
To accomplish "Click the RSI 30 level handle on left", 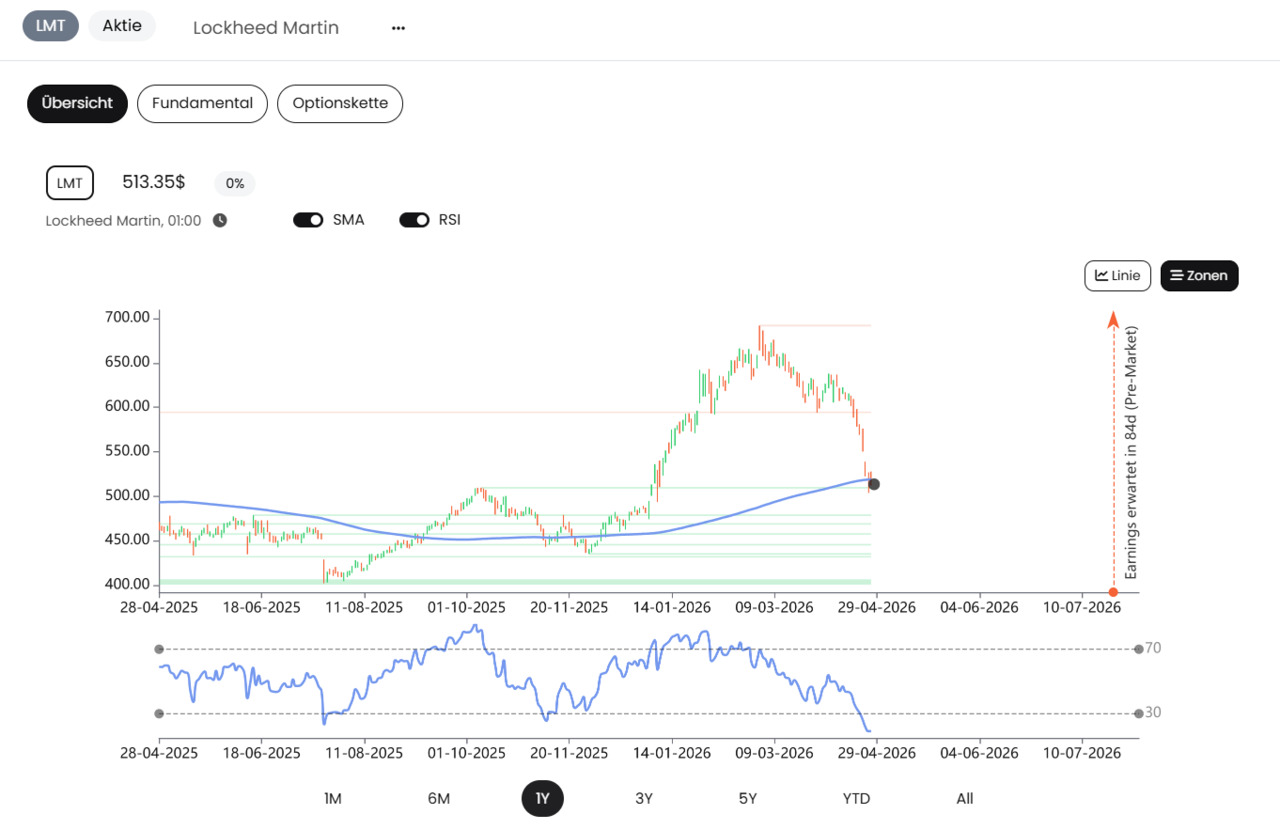I will point(159,713).
